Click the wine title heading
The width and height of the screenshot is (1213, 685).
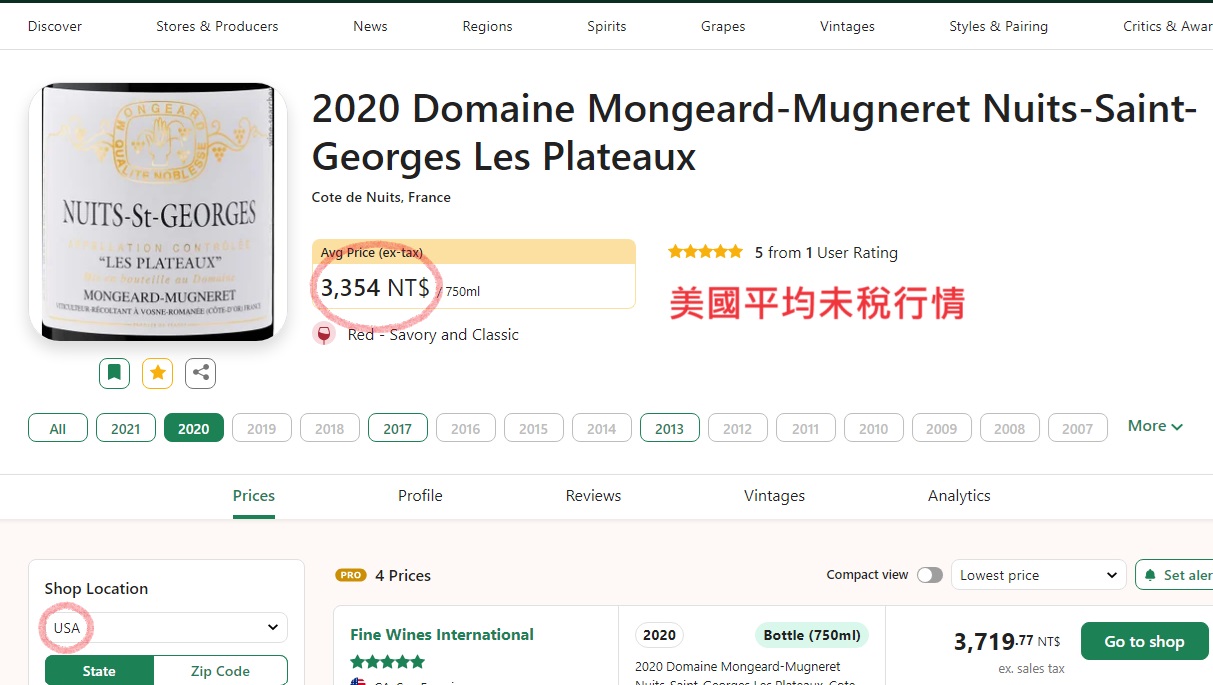tap(754, 133)
